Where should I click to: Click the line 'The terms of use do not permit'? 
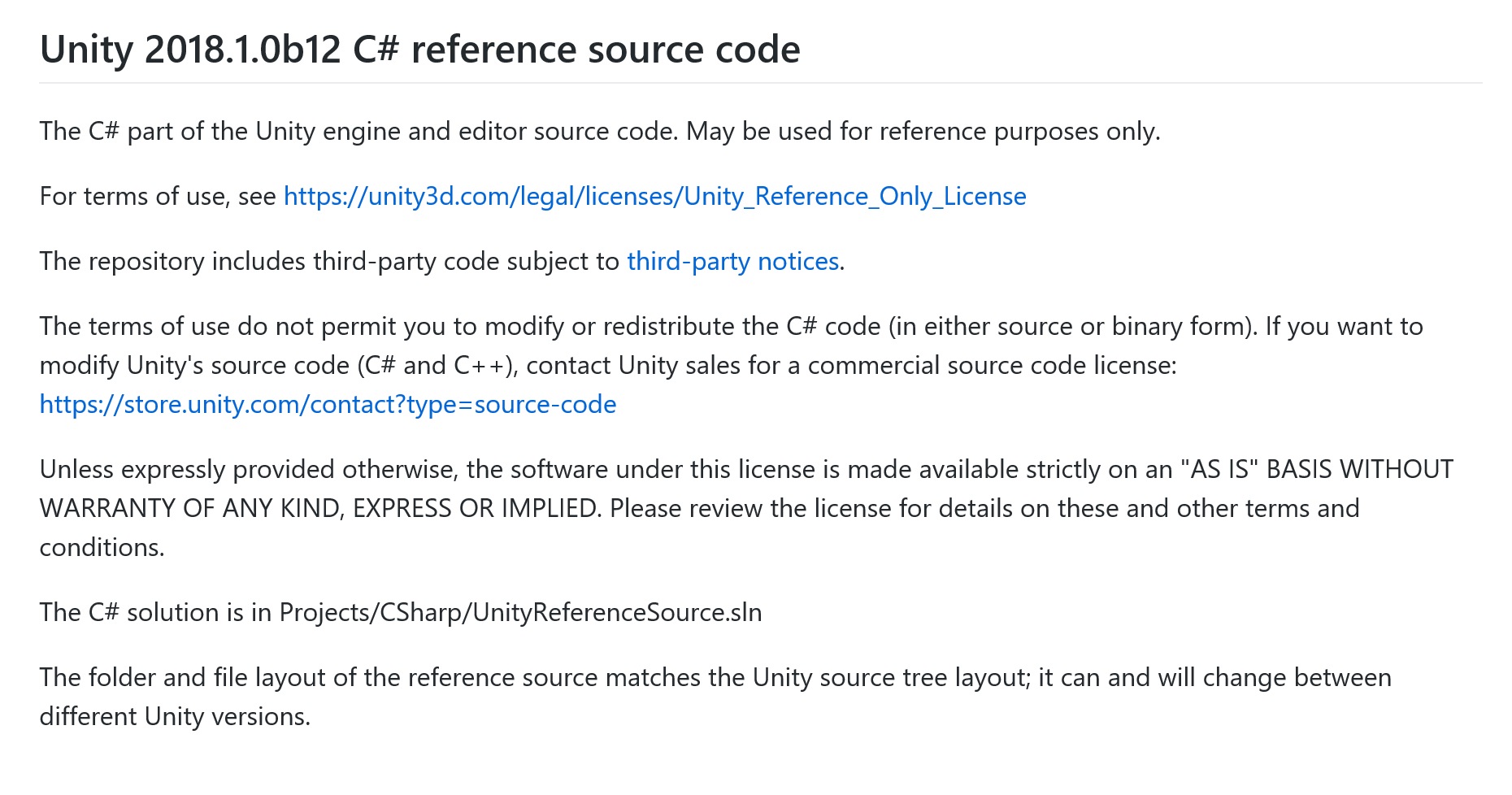(731, 327)
